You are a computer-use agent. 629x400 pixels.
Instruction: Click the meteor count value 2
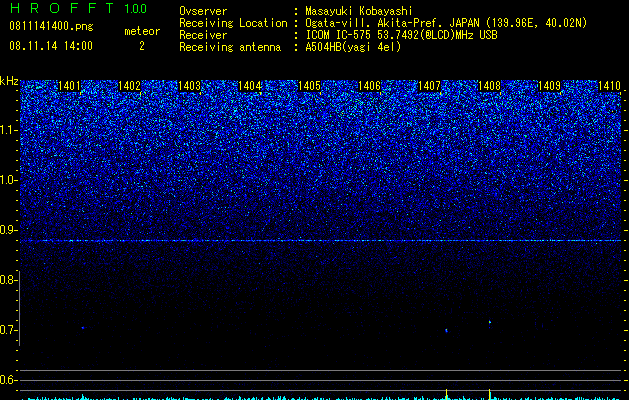(142, 47)
